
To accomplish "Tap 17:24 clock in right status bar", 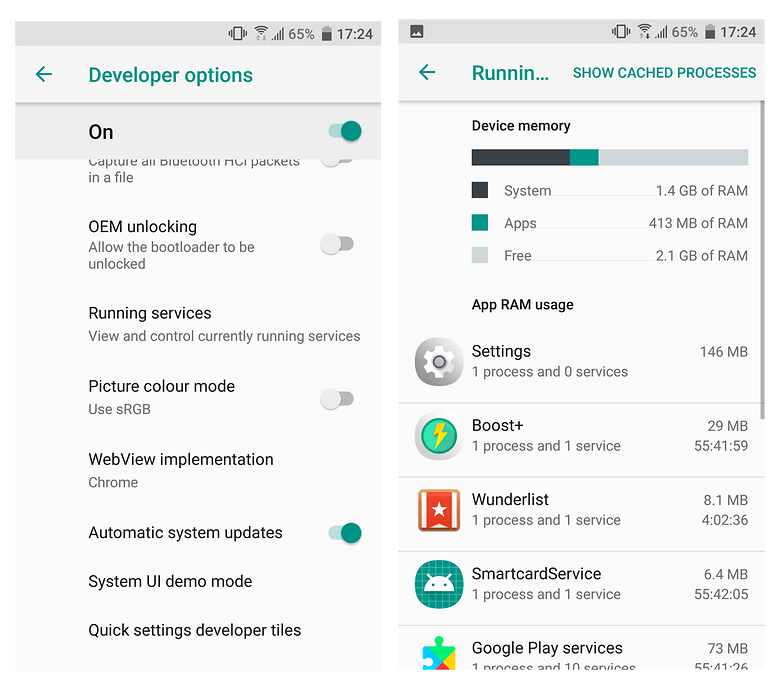I will 738,32.
